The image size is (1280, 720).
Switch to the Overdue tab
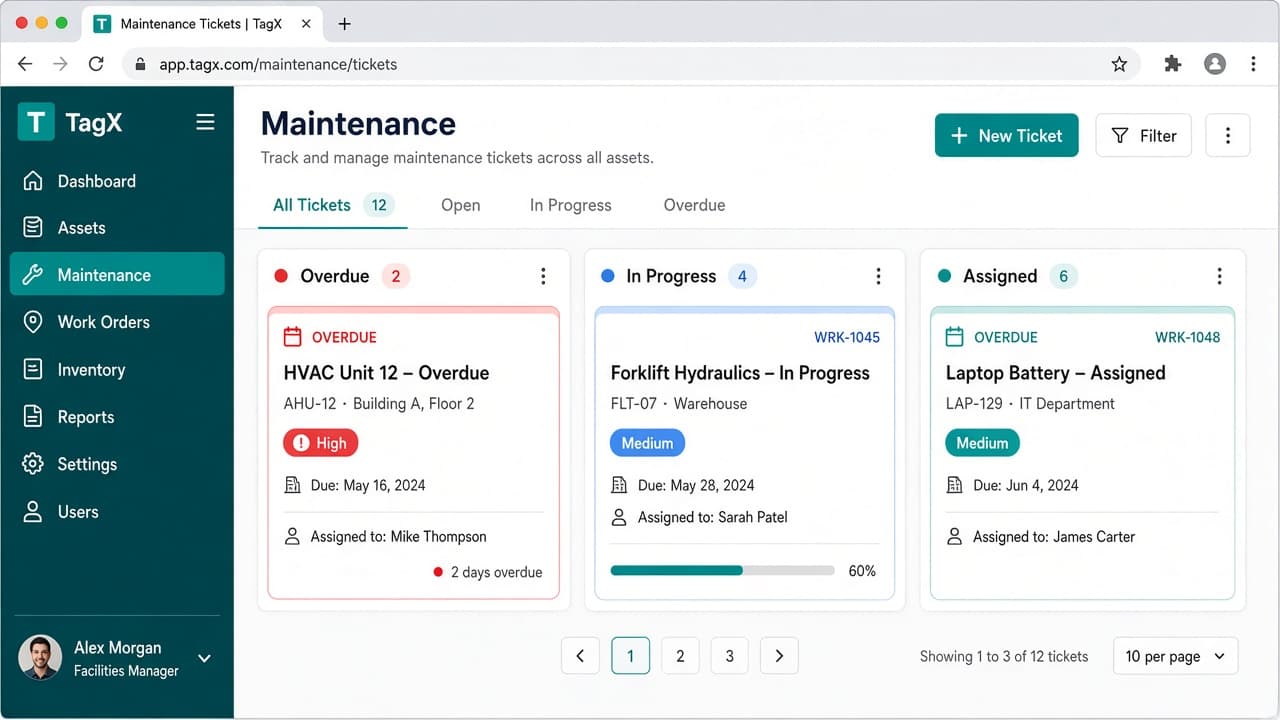click(x=694, y=205)
